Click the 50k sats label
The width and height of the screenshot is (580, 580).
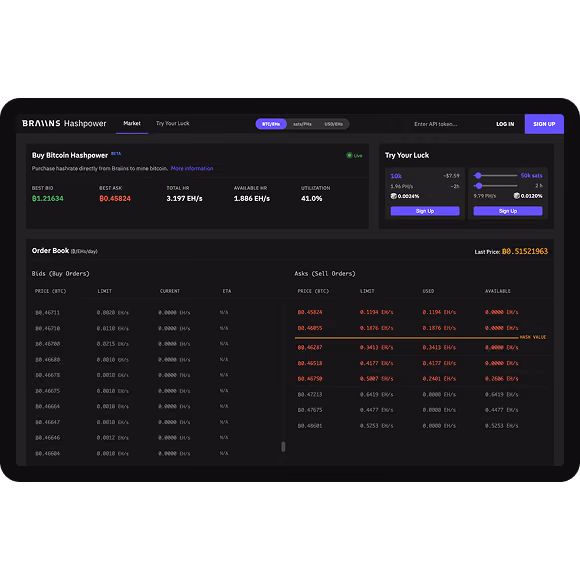click(532, 175)
